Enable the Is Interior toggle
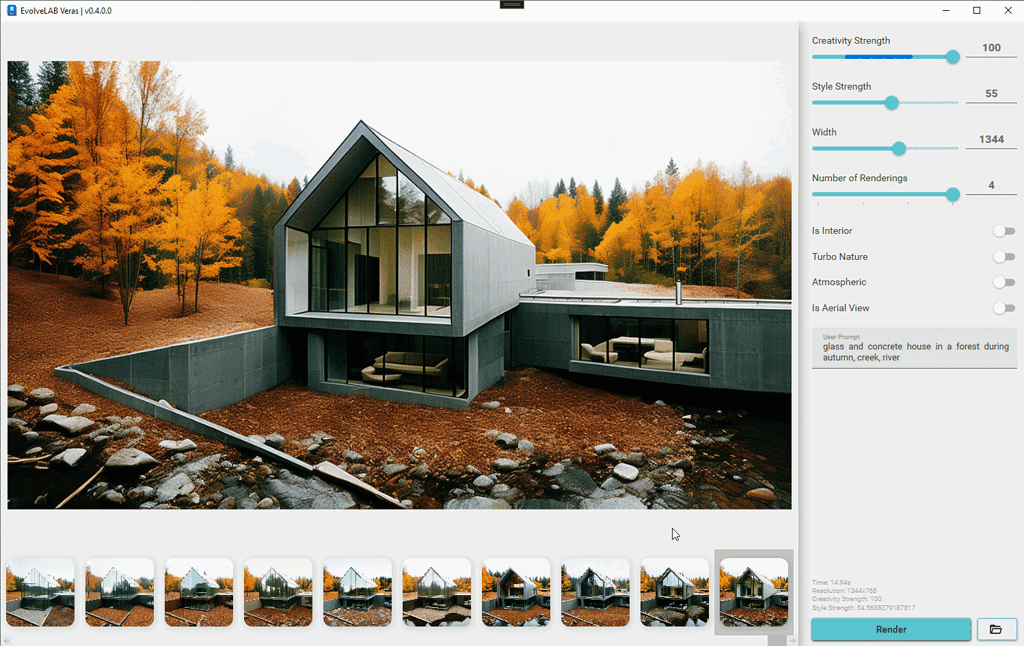Screen dimensions: 1024x646 click(1004, 230)
